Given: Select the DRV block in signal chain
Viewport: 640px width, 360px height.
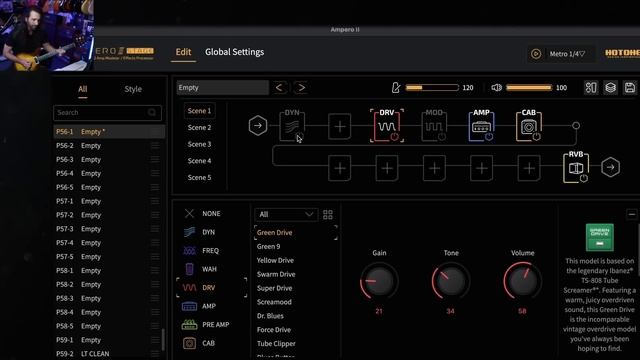Looking at the screenshot, I should (x=387, y=126).
